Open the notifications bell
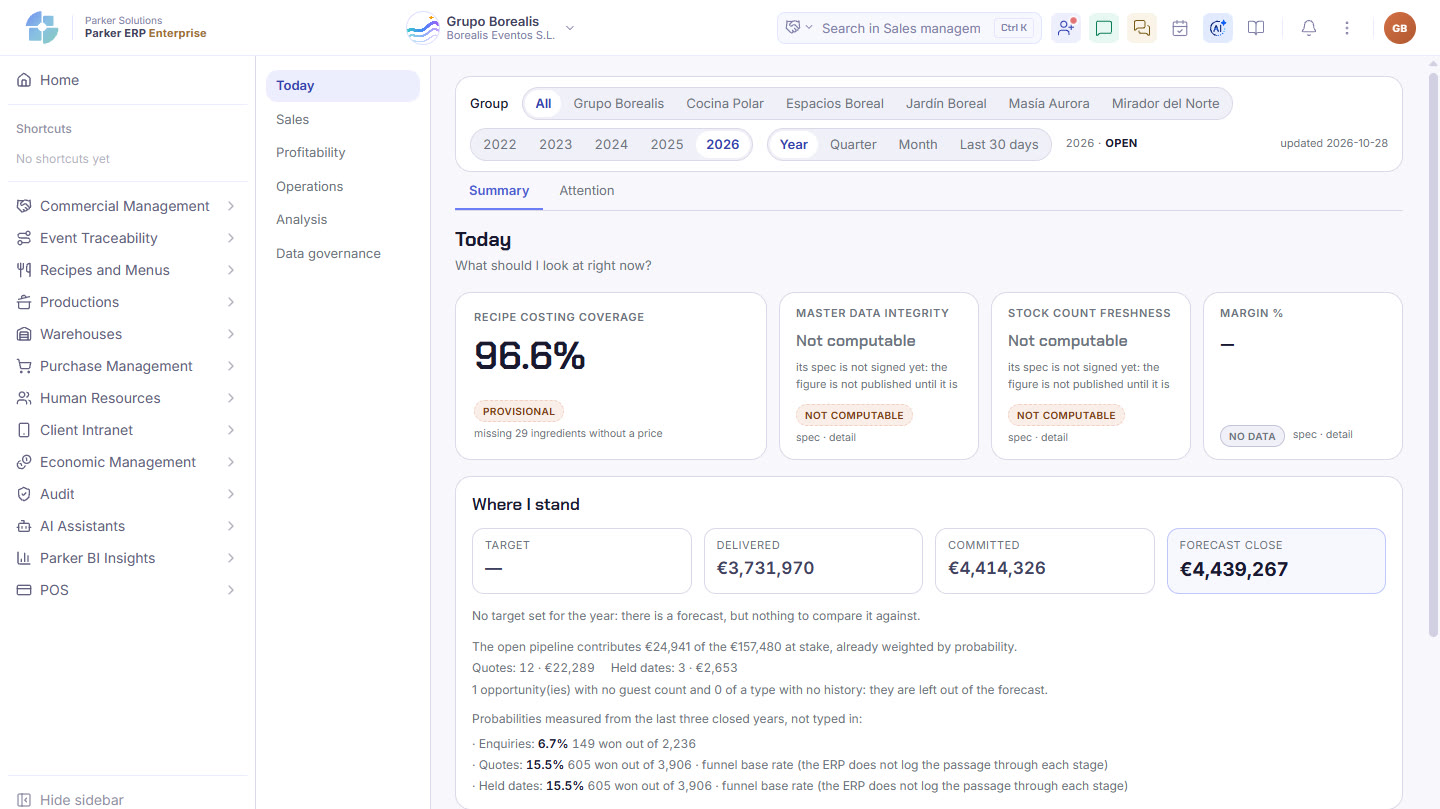 coord(1309,28)
